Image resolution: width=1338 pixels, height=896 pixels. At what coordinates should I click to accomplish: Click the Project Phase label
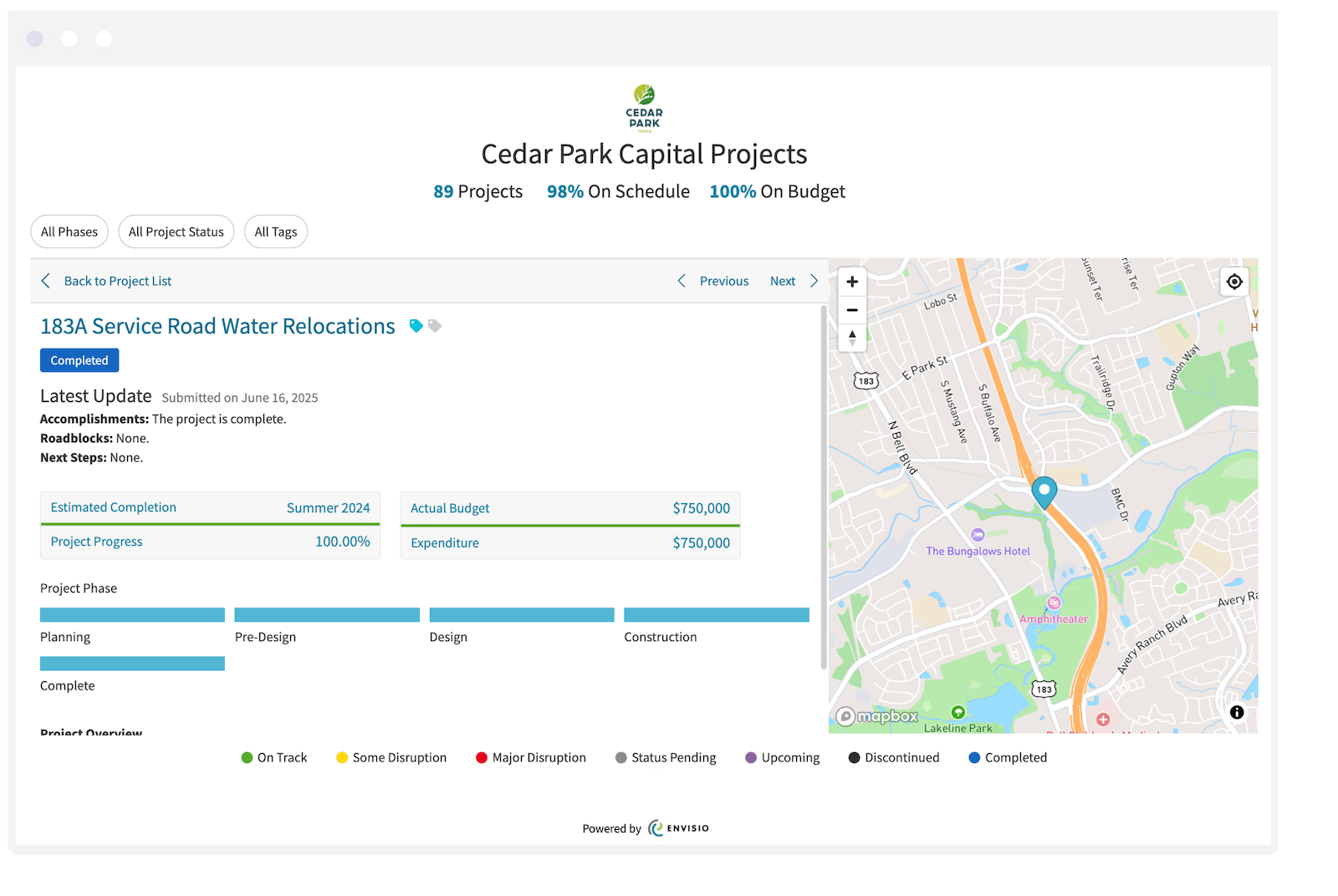coord(79,588)
